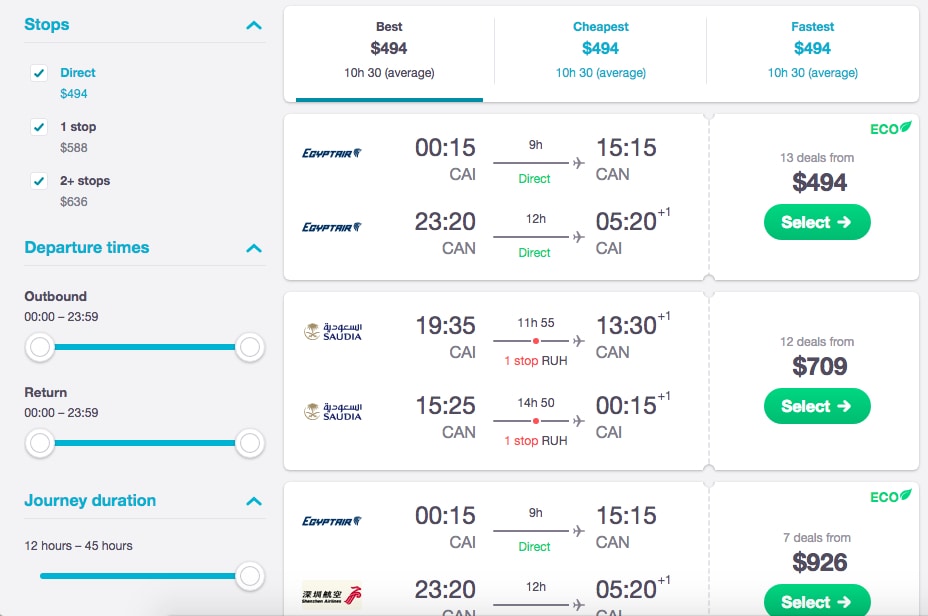Screen dimensions: 928x616
Task: Click the plane icon on the 00:15 direct flight
Action: point(578,163)
